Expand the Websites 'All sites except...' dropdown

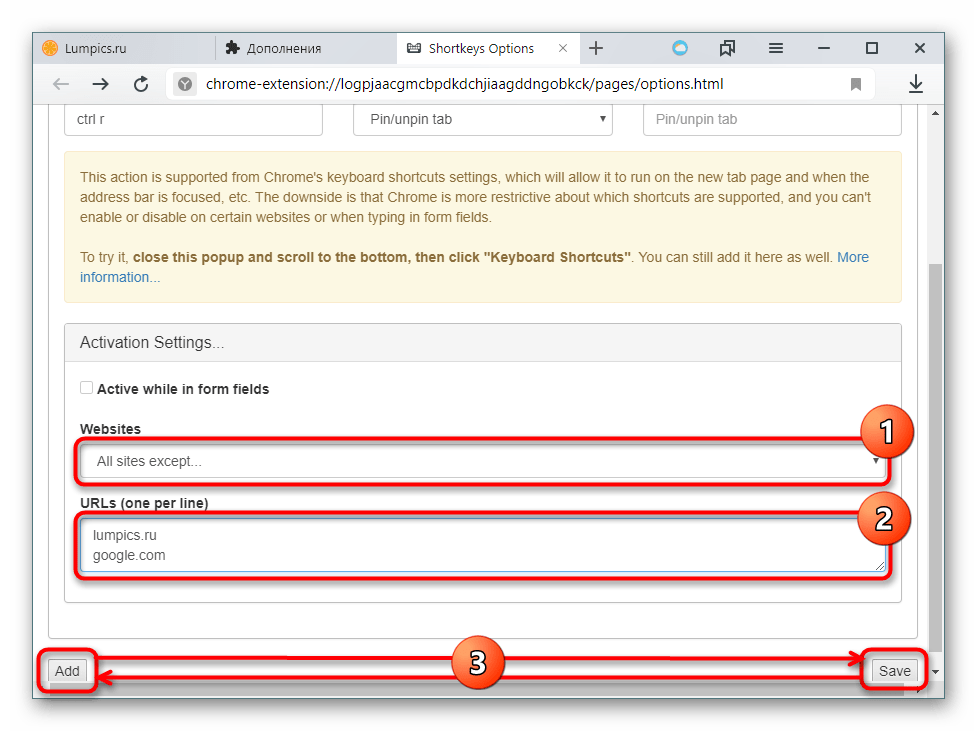(x=483, y=462)
